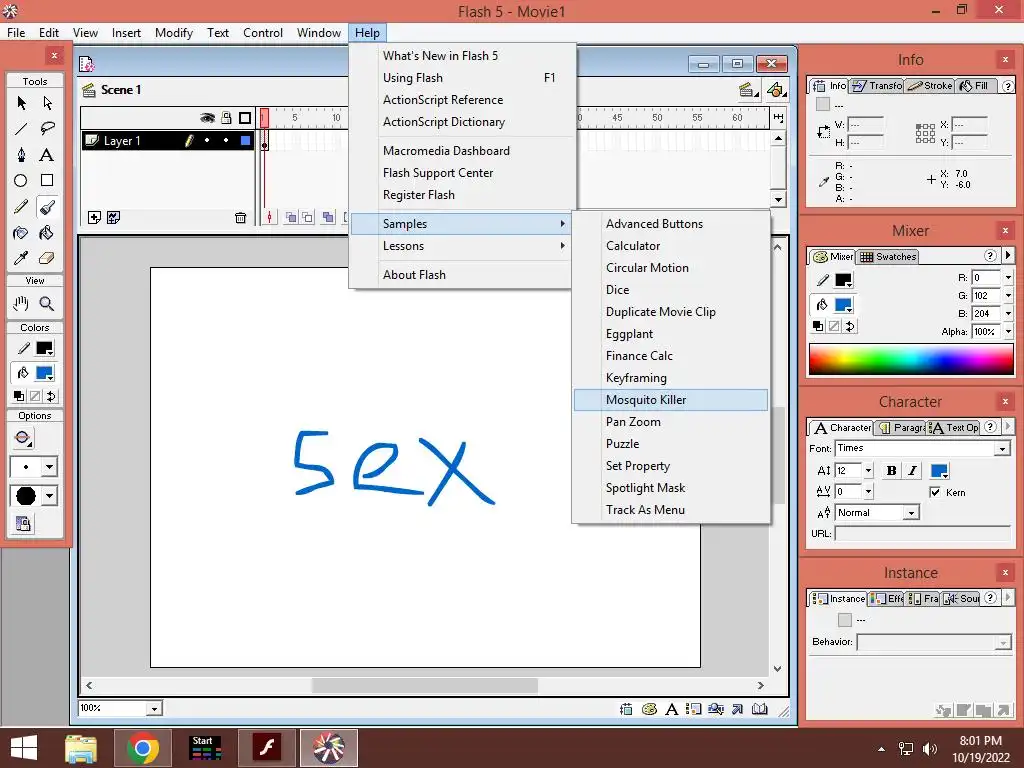Toggle Bold in Character panel

pyautogui.click(x=891, y=471)
